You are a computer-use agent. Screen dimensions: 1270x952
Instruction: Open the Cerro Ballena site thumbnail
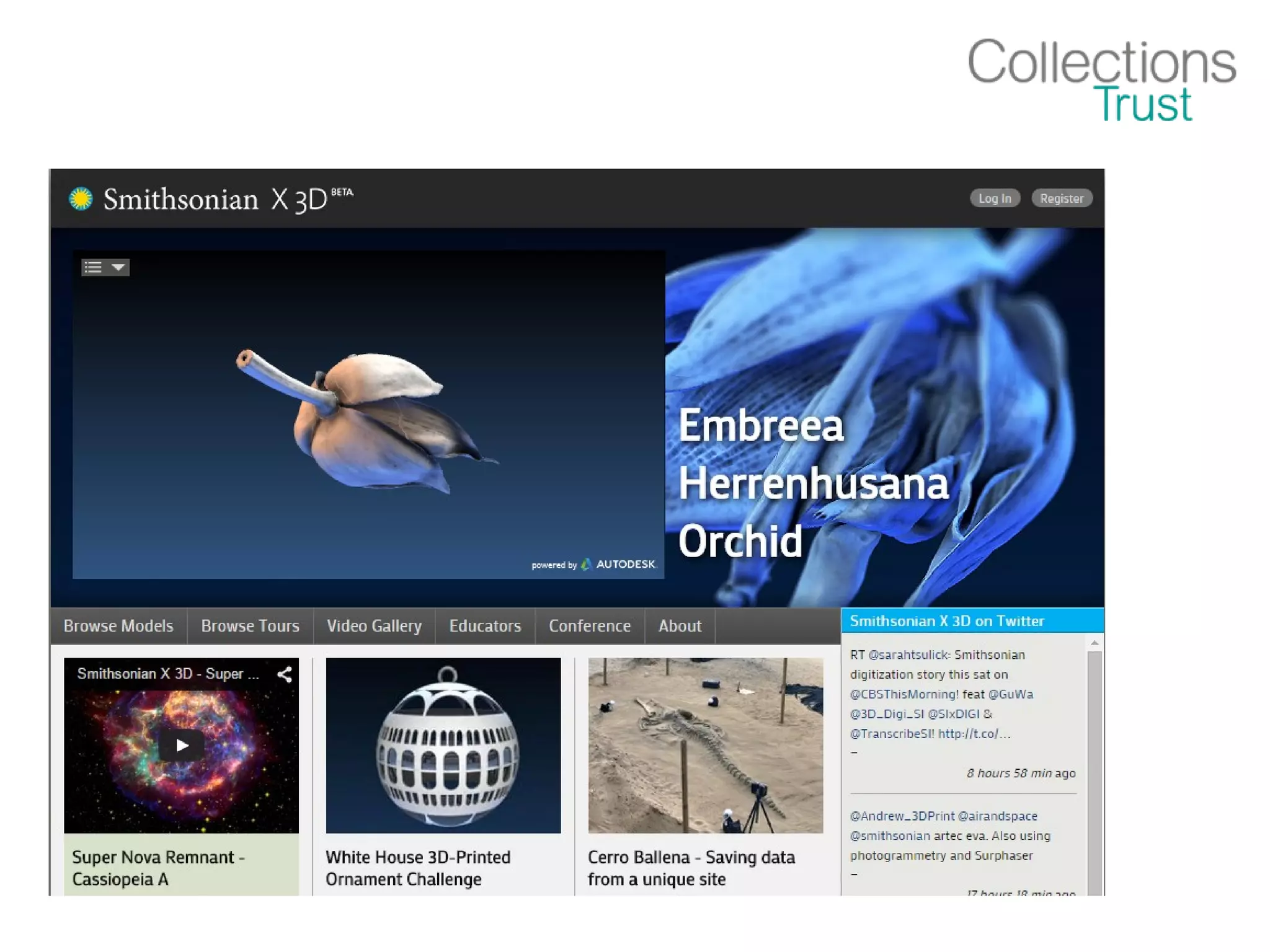click(705, 745)
